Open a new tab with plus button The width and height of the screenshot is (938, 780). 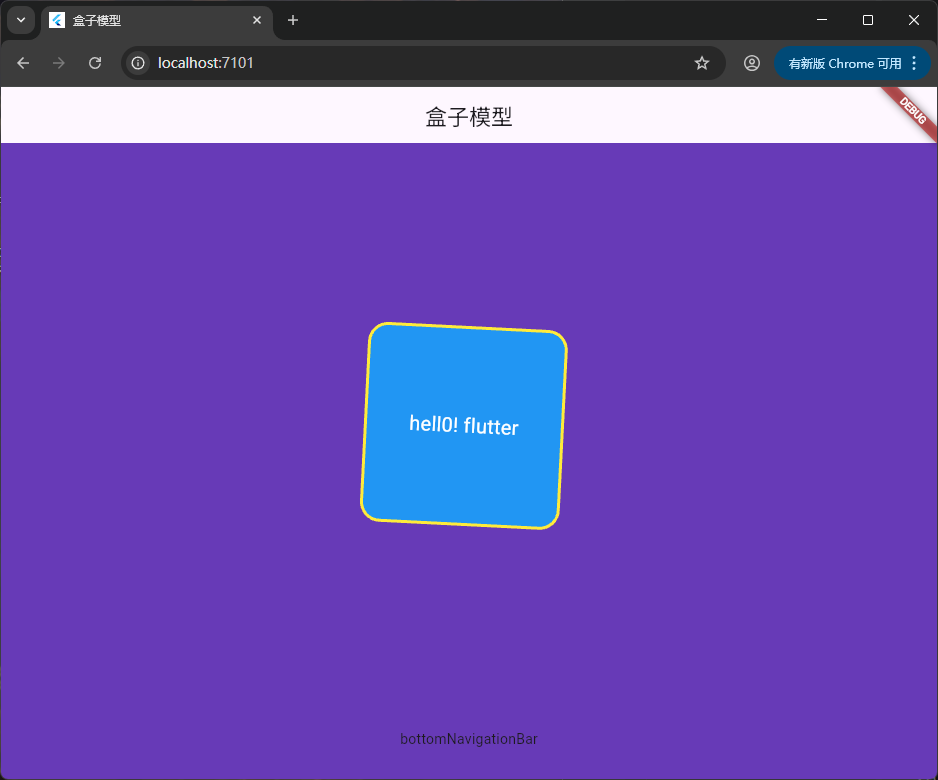pos(293,20)
